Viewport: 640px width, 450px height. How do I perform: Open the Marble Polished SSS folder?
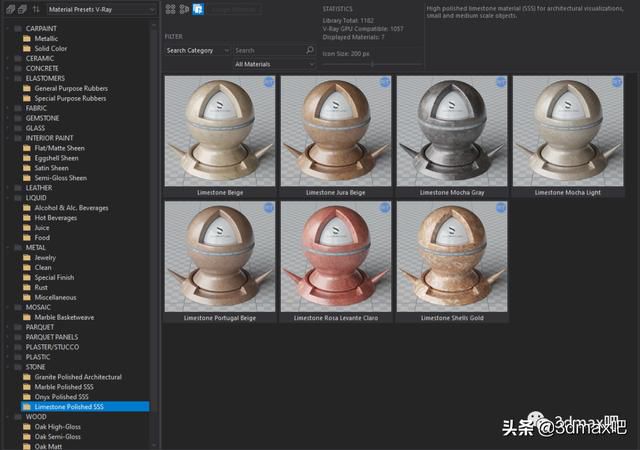tap(64, 387)
